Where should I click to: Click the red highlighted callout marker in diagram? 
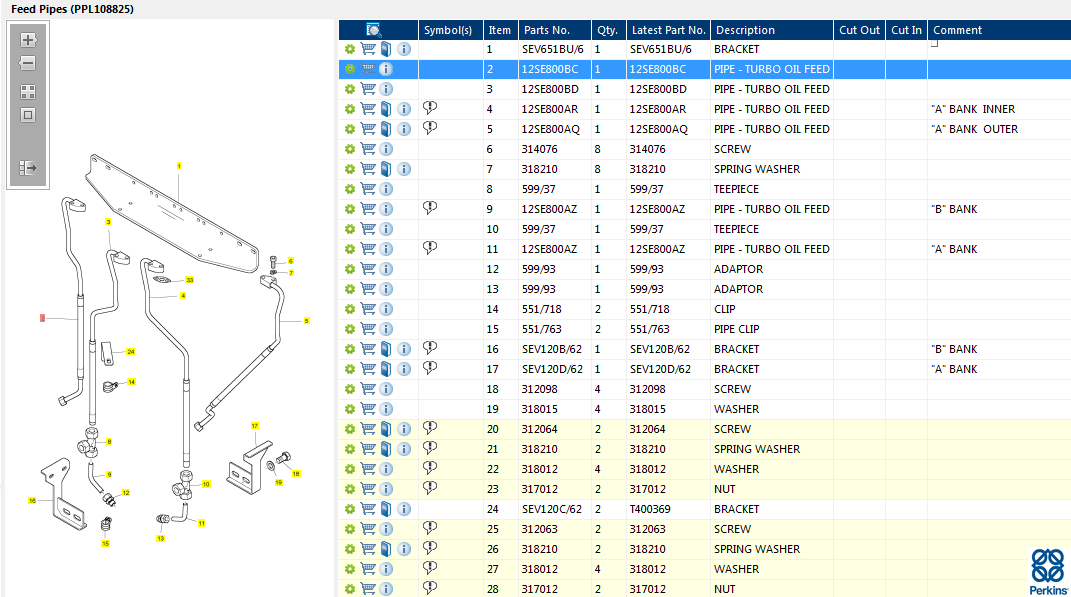tap(42, 318)
